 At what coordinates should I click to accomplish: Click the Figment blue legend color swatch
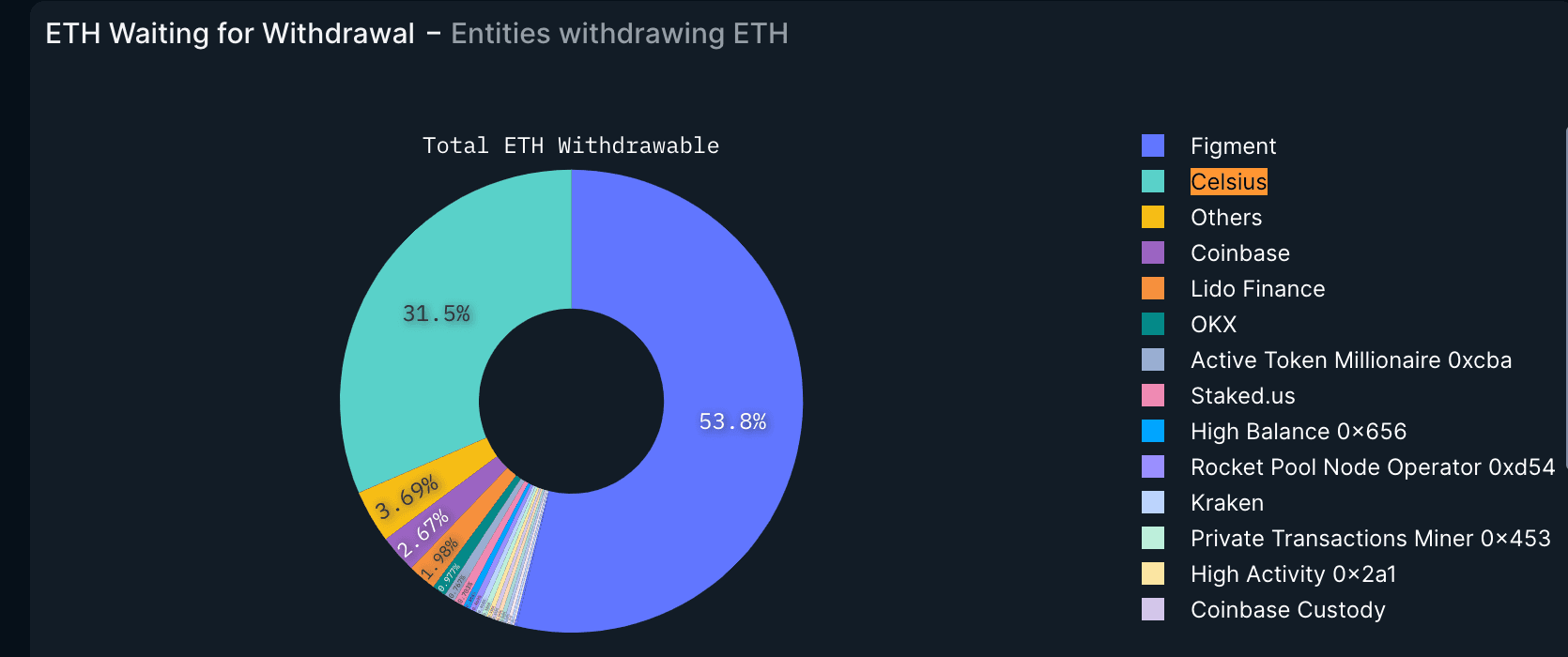(x=1153, y=145)
